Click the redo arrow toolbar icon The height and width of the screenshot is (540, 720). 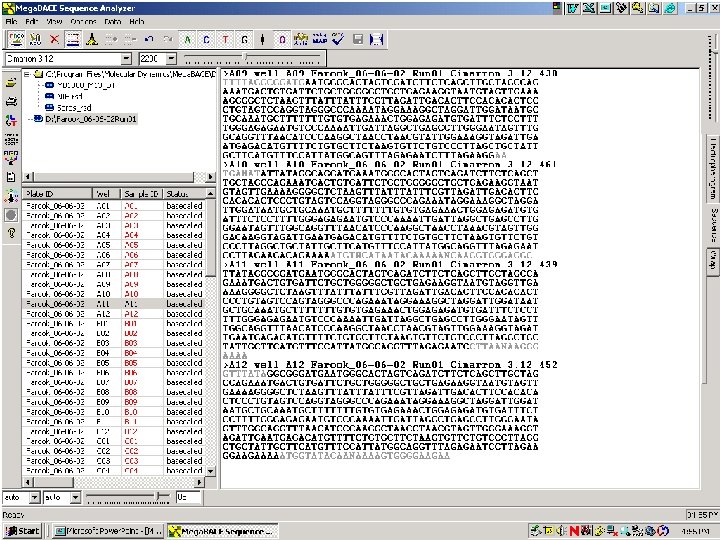(x=168, y=39)
